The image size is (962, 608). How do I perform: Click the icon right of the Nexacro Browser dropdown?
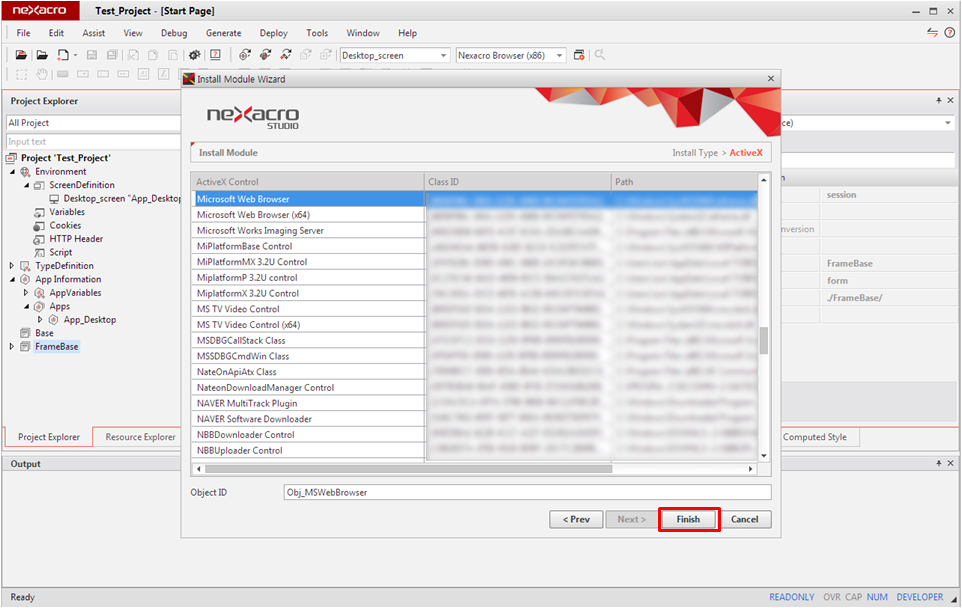[x=579, y=55]
